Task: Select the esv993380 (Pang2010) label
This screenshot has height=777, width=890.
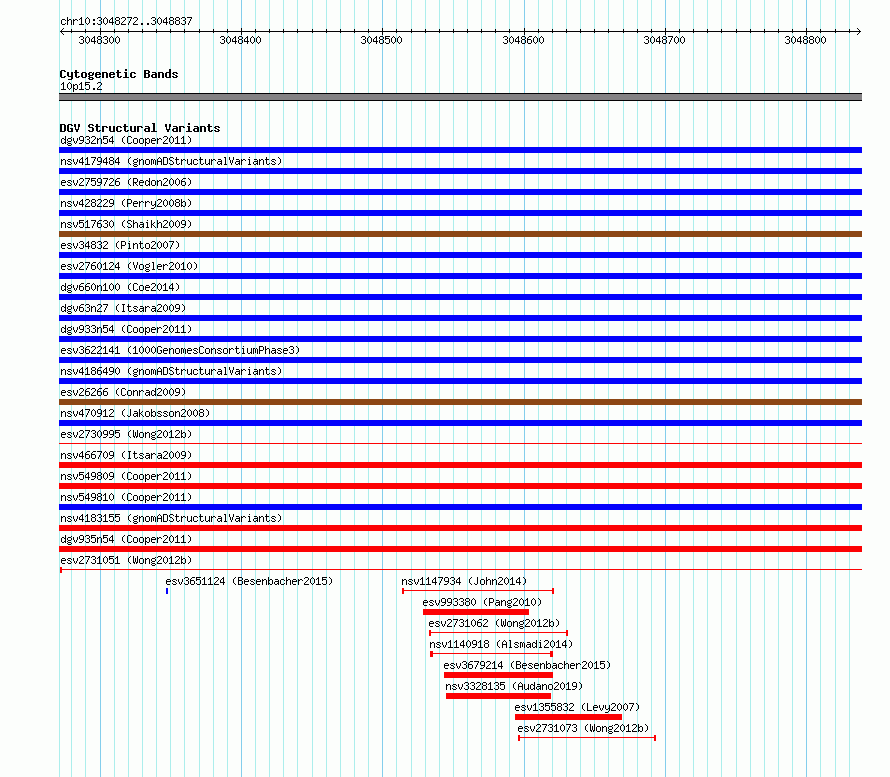Action: coord(482,602)
